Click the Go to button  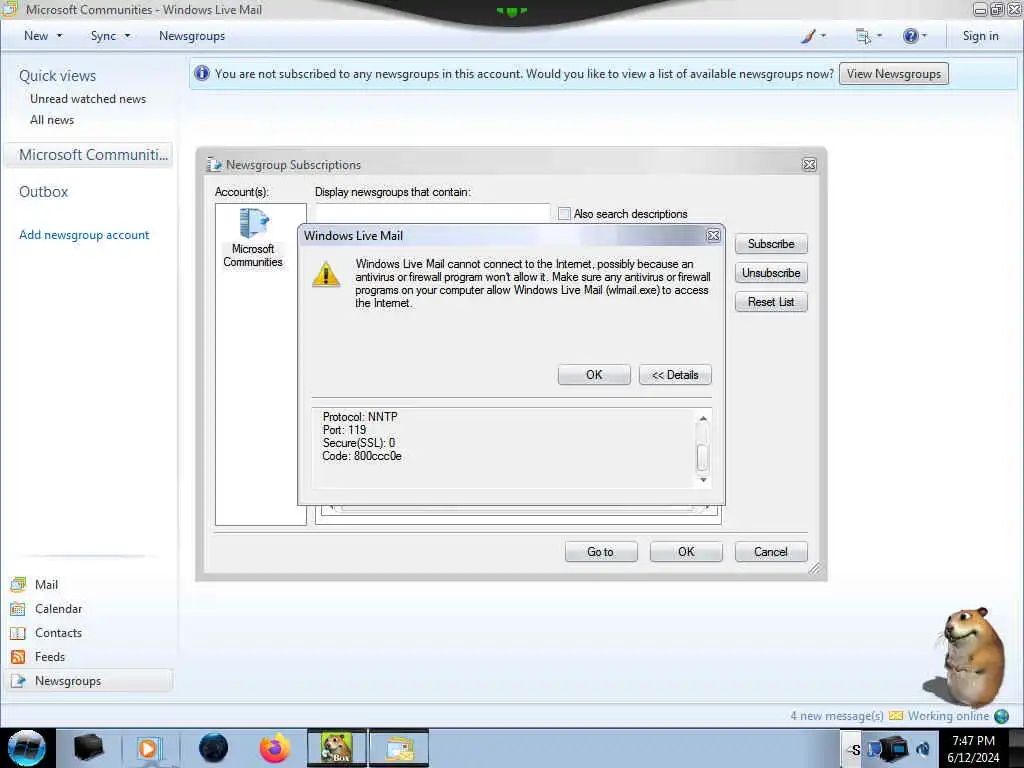pos(601,552)
